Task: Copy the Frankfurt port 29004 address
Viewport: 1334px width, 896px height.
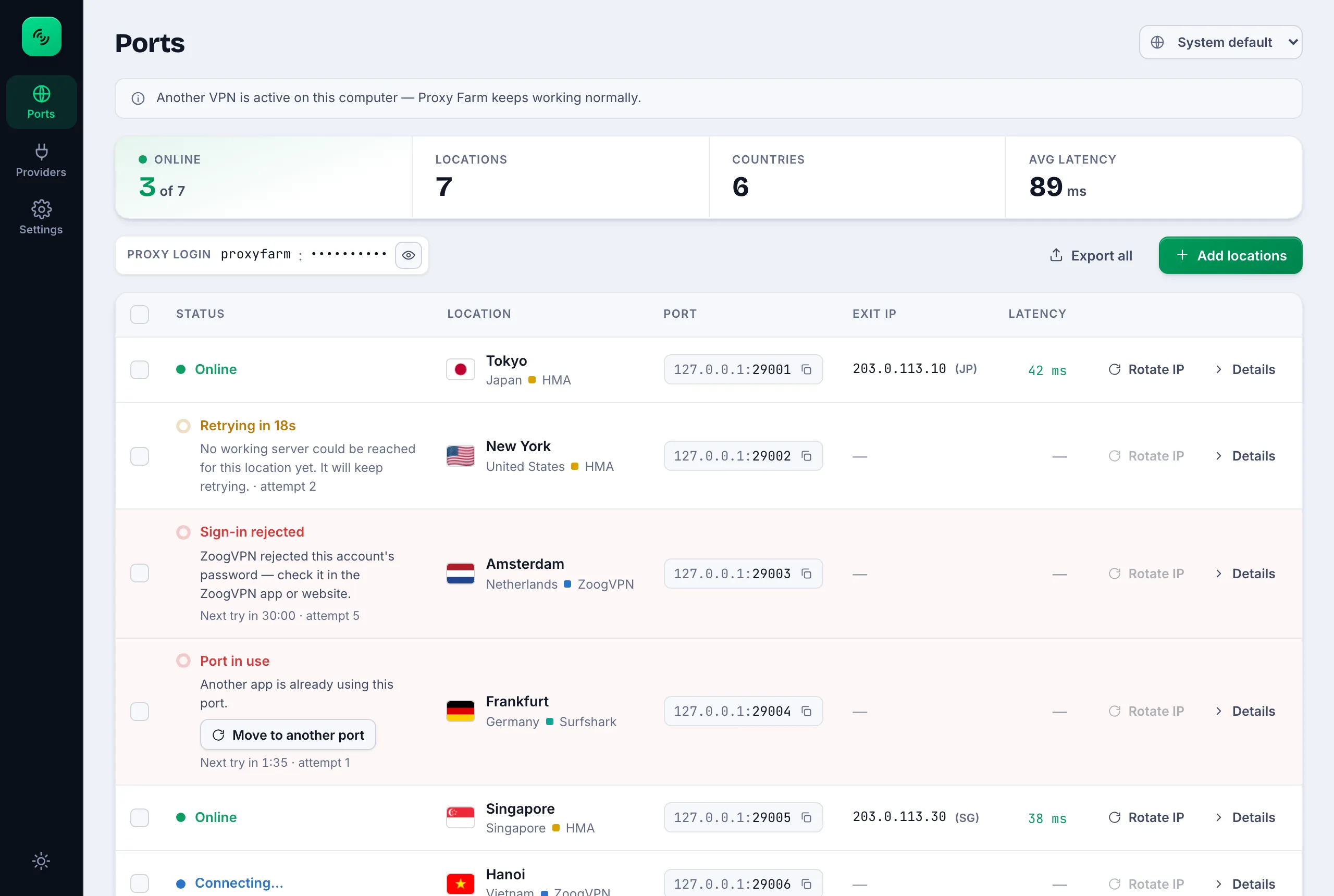Action: click(807, 712)
